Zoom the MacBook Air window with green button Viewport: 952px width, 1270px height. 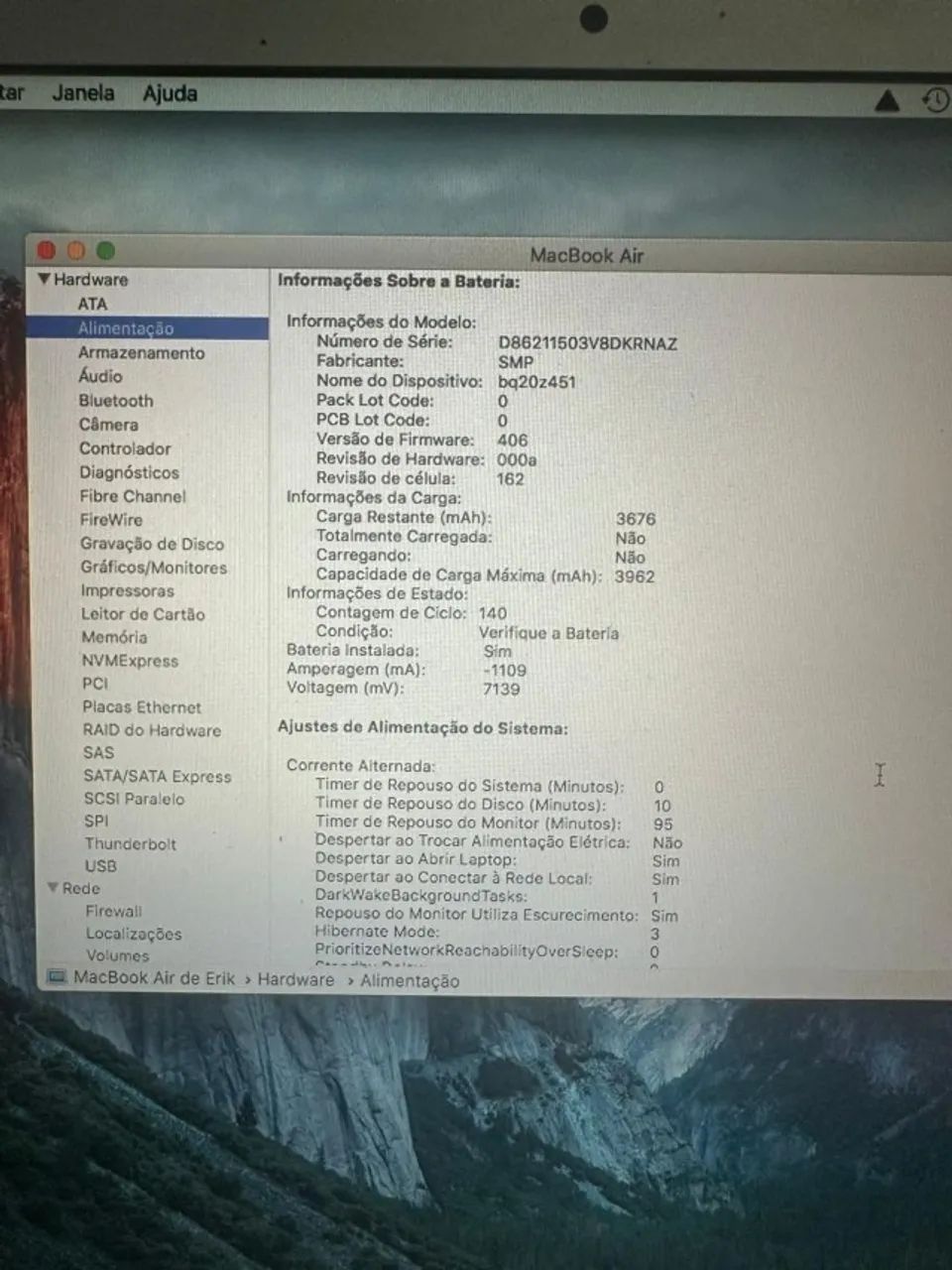[x=106, y=251]
